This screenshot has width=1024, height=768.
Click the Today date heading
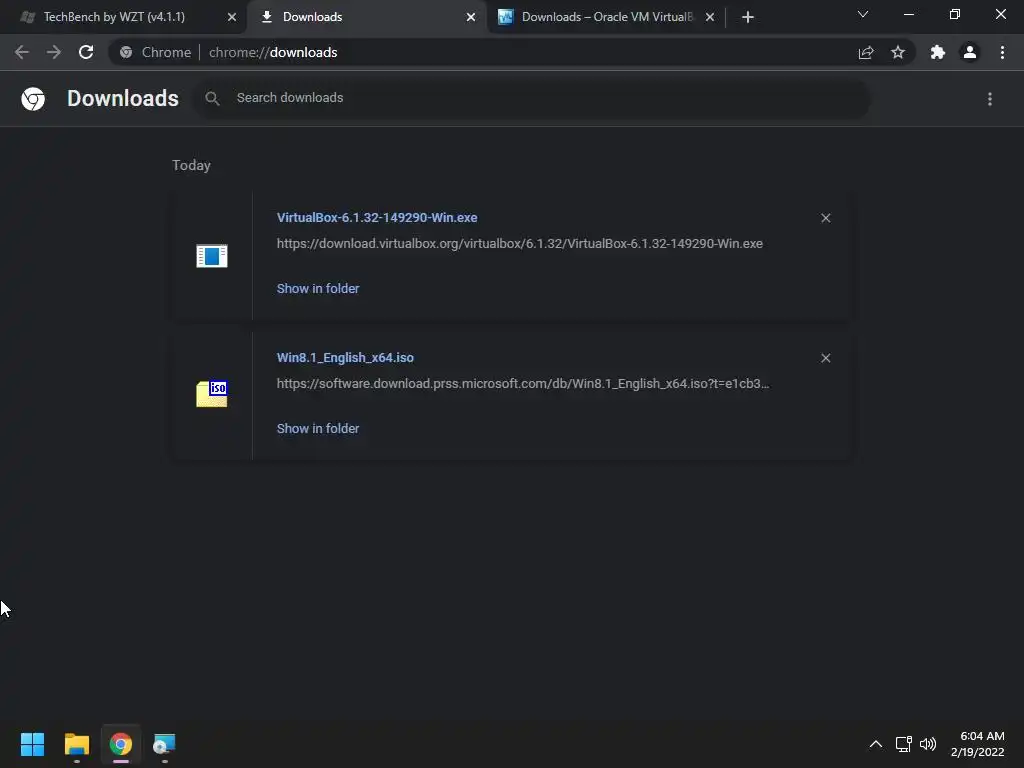pyautogui.click(x=191, y=165)
